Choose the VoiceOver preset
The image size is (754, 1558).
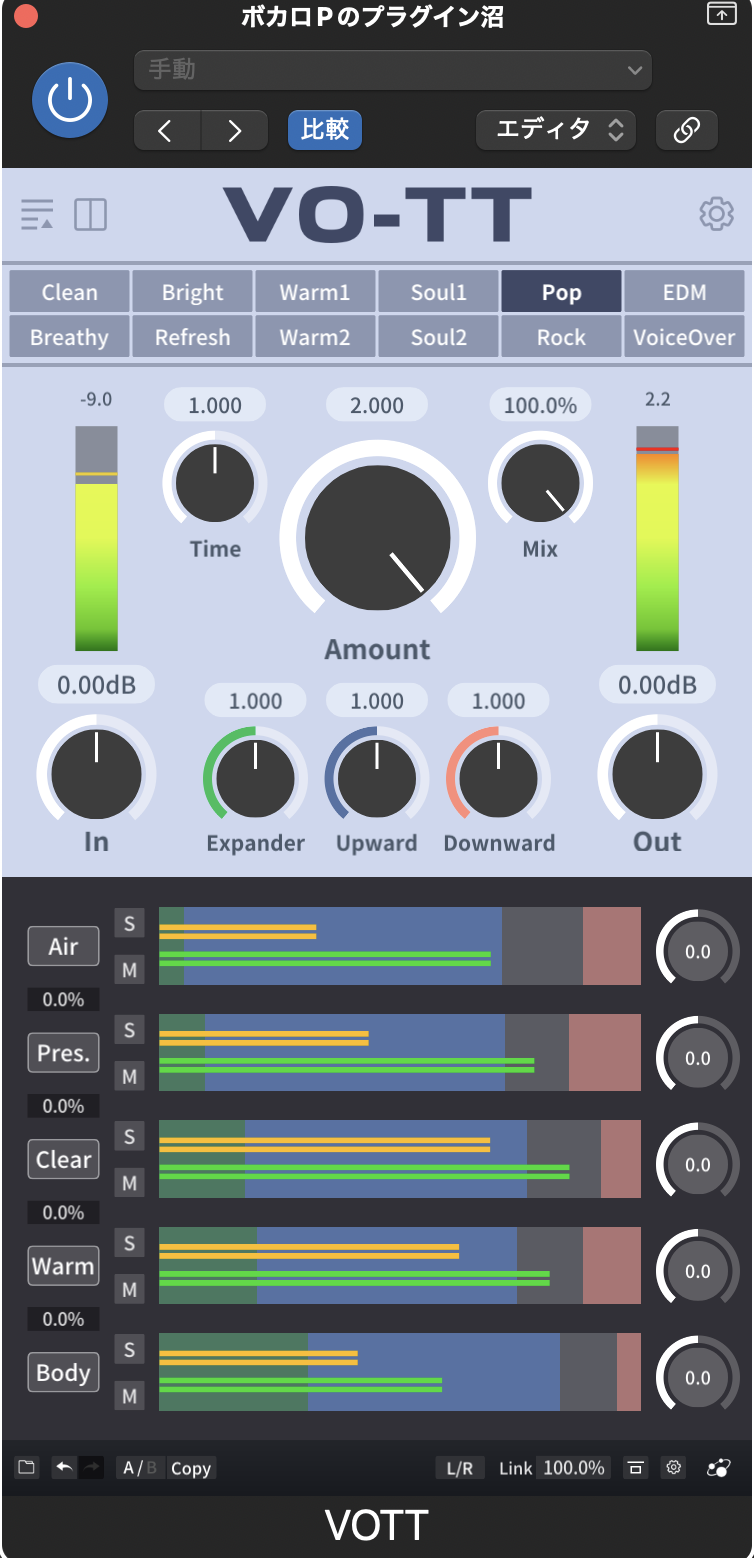coord(684,337)
